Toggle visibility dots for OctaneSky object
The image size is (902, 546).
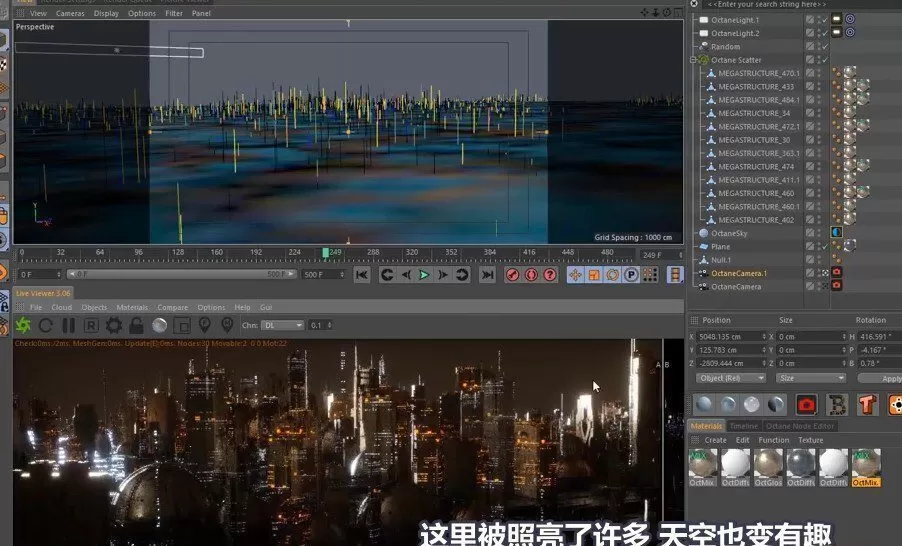(x=818, y=233)
